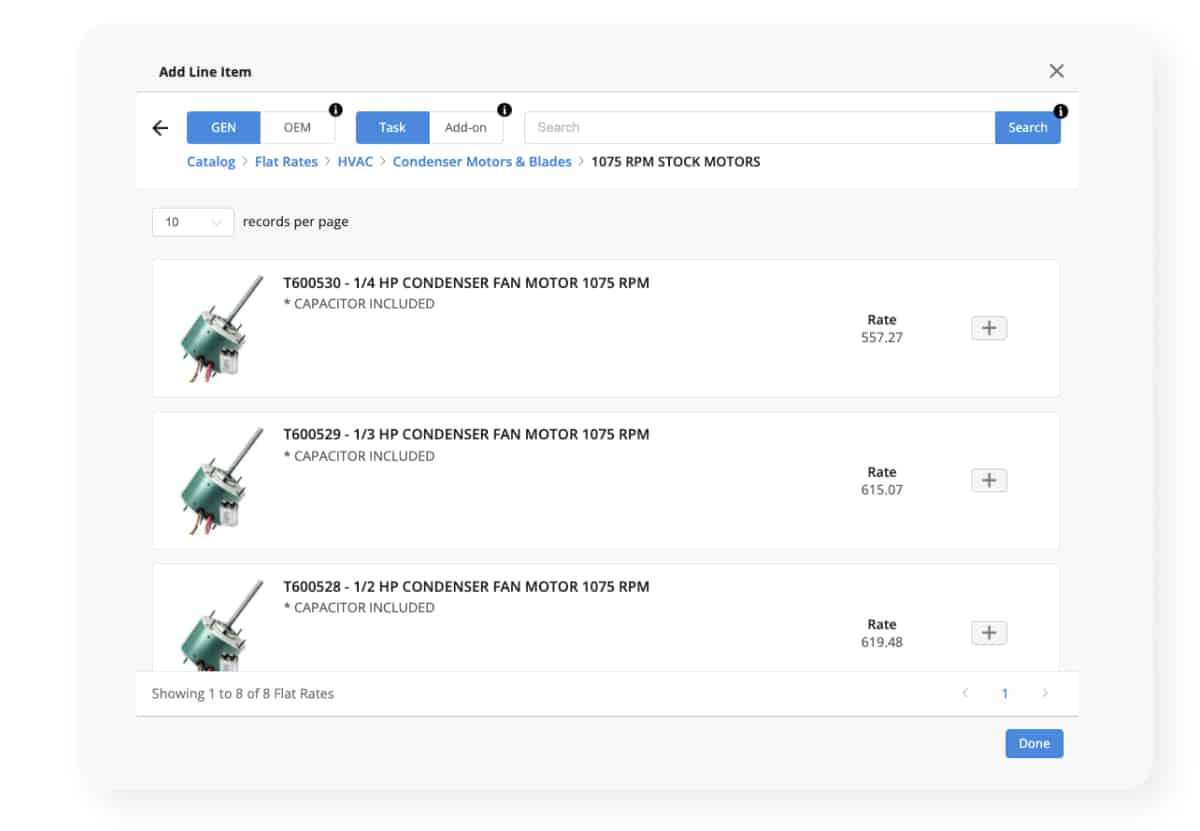Open the HVAC breadcrumb link
This screenshot has width=1200, height=831.
coord(353,161)
